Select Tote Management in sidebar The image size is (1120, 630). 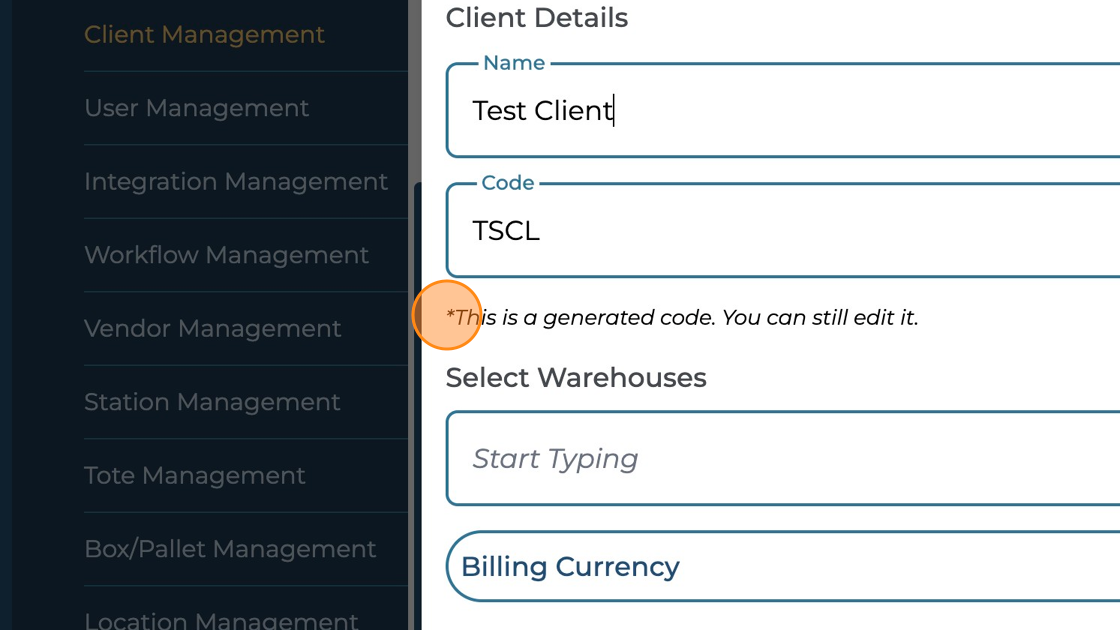[x=194, y=476]
